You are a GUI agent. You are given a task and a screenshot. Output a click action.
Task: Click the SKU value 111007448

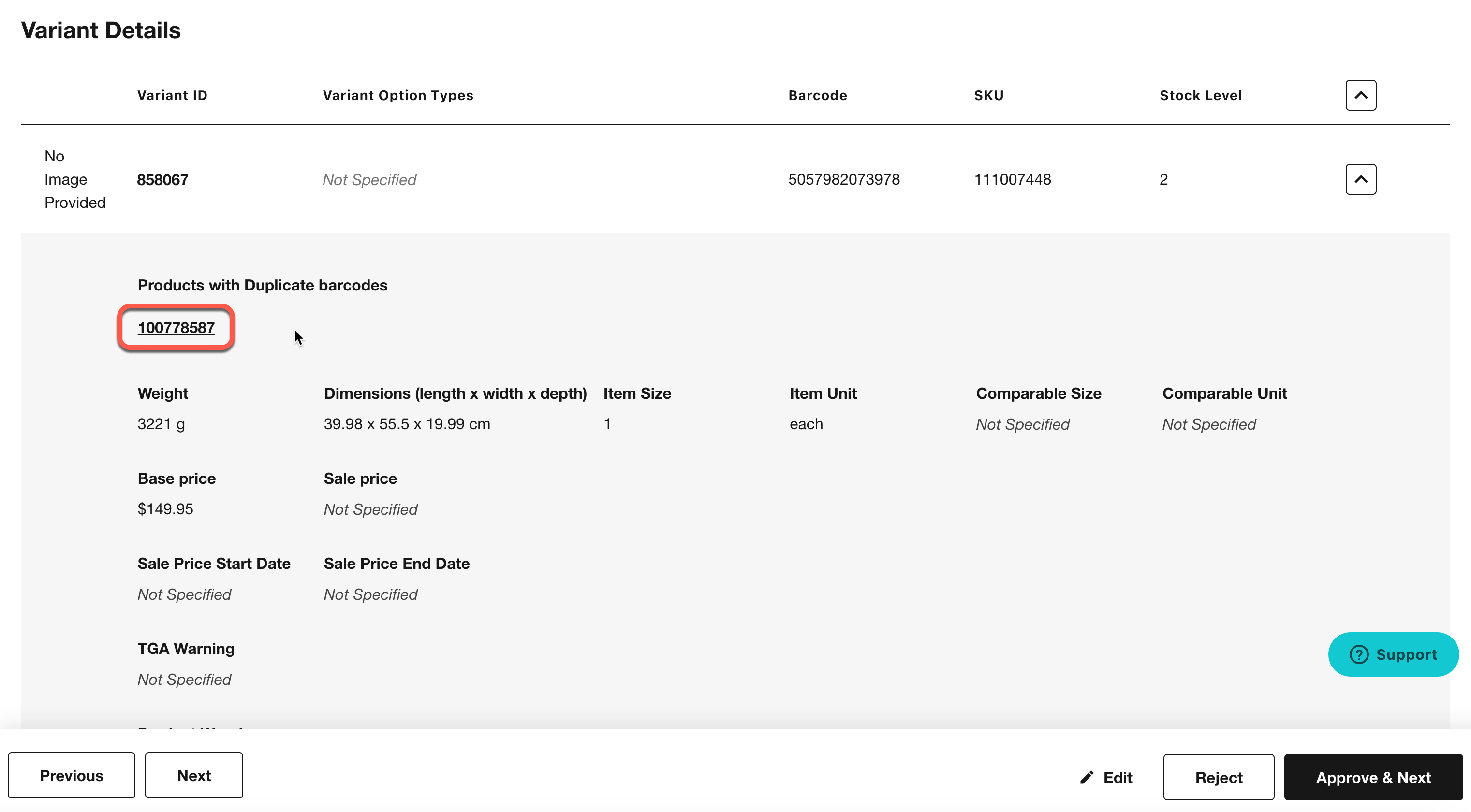click(x=1013, y=179)
